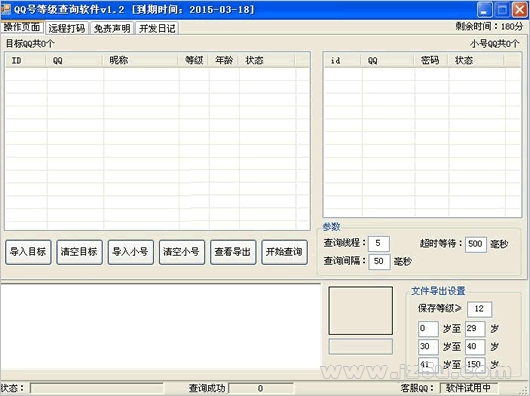Minimize the QQ号等级查询软件 window
The width and height of the screenshot is (530, 396).
click(x=484, y=9)
